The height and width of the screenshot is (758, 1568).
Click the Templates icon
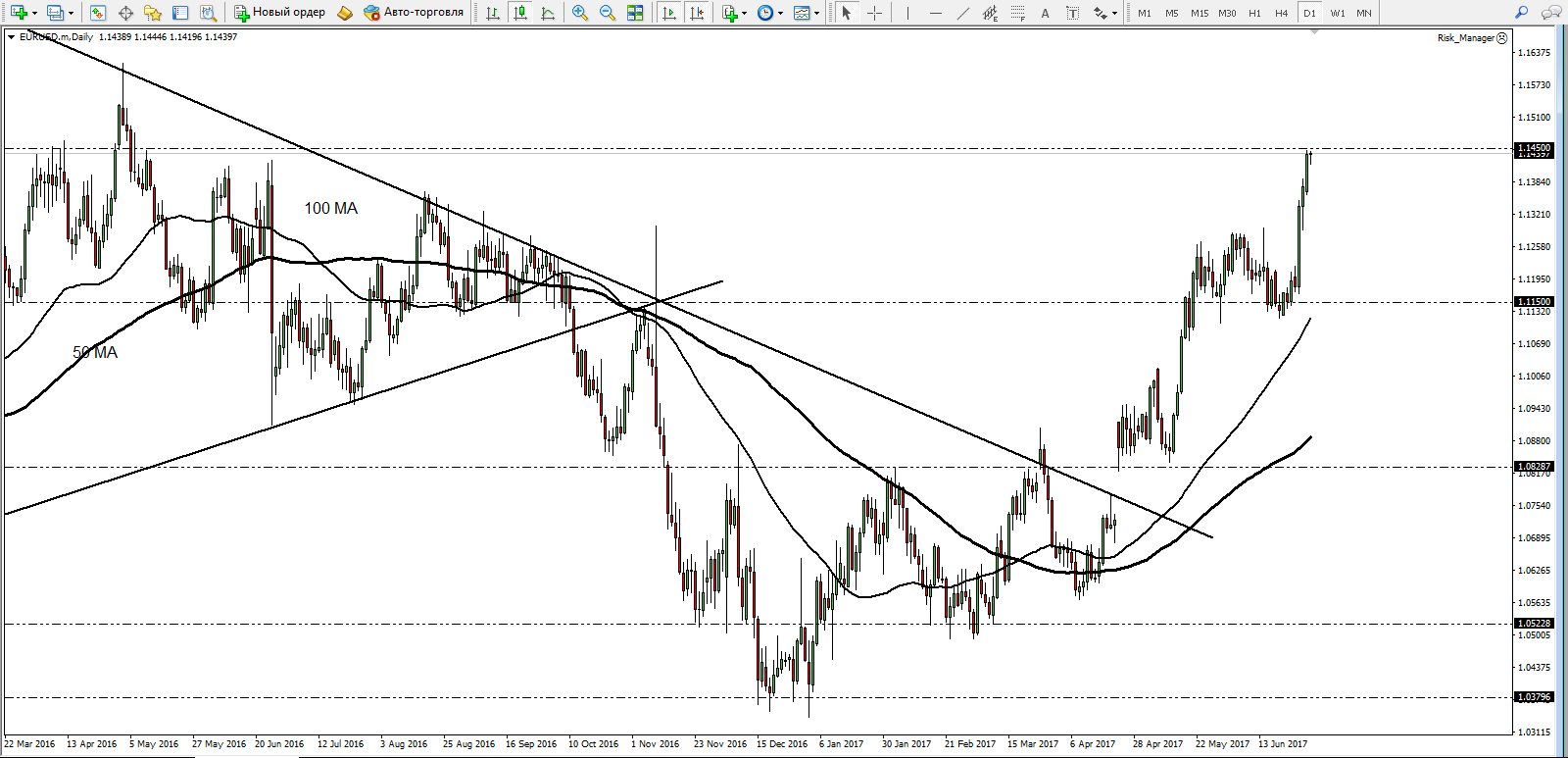tap(802, 13)
